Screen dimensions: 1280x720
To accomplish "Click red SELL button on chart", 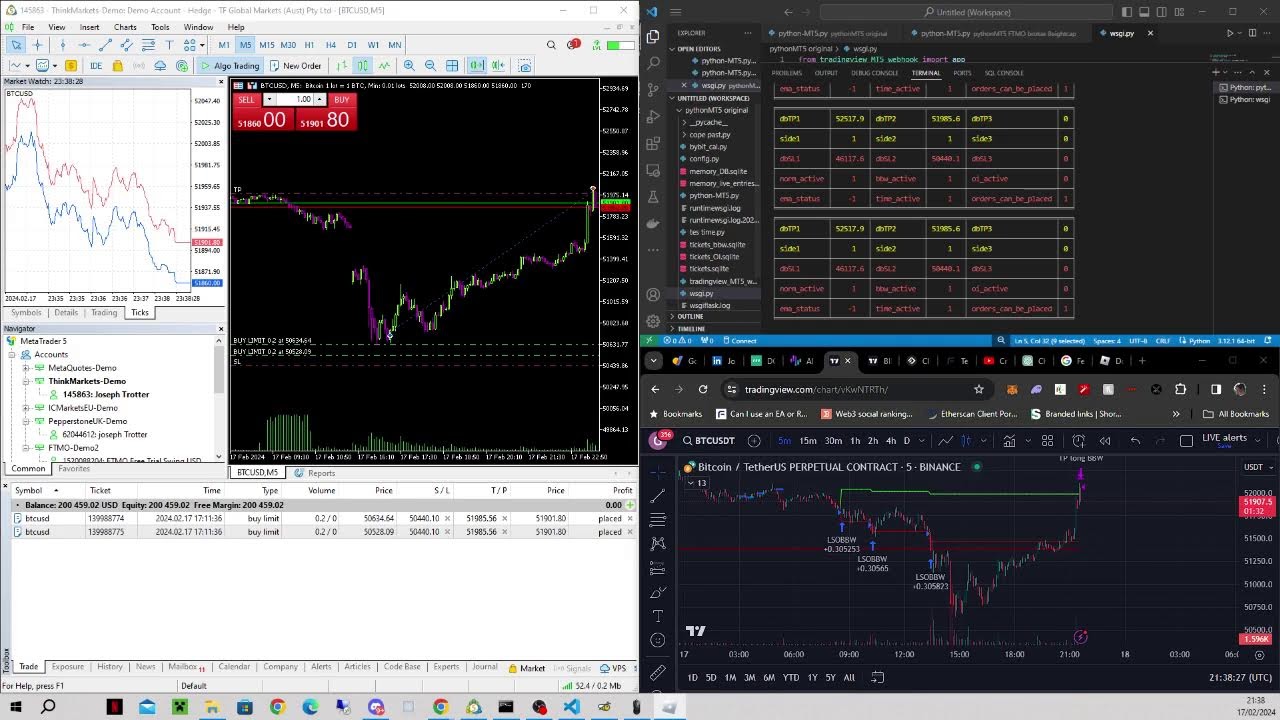I will coord(246,100).
